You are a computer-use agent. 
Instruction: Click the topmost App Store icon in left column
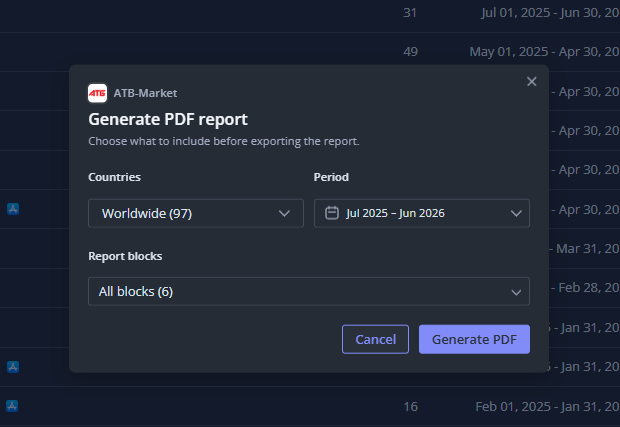click(x=13, y=209)
